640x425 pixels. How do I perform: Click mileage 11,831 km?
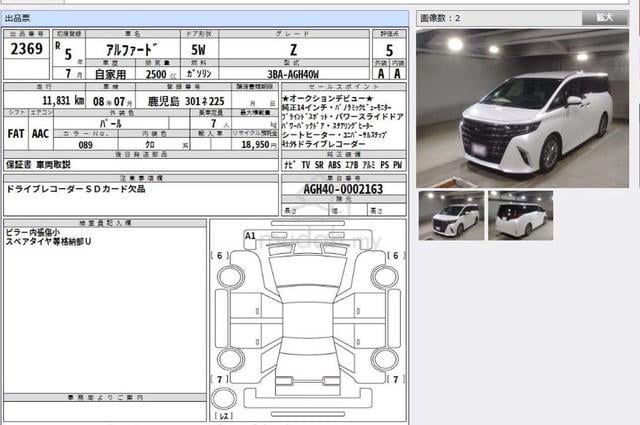[x=63, y=100]
